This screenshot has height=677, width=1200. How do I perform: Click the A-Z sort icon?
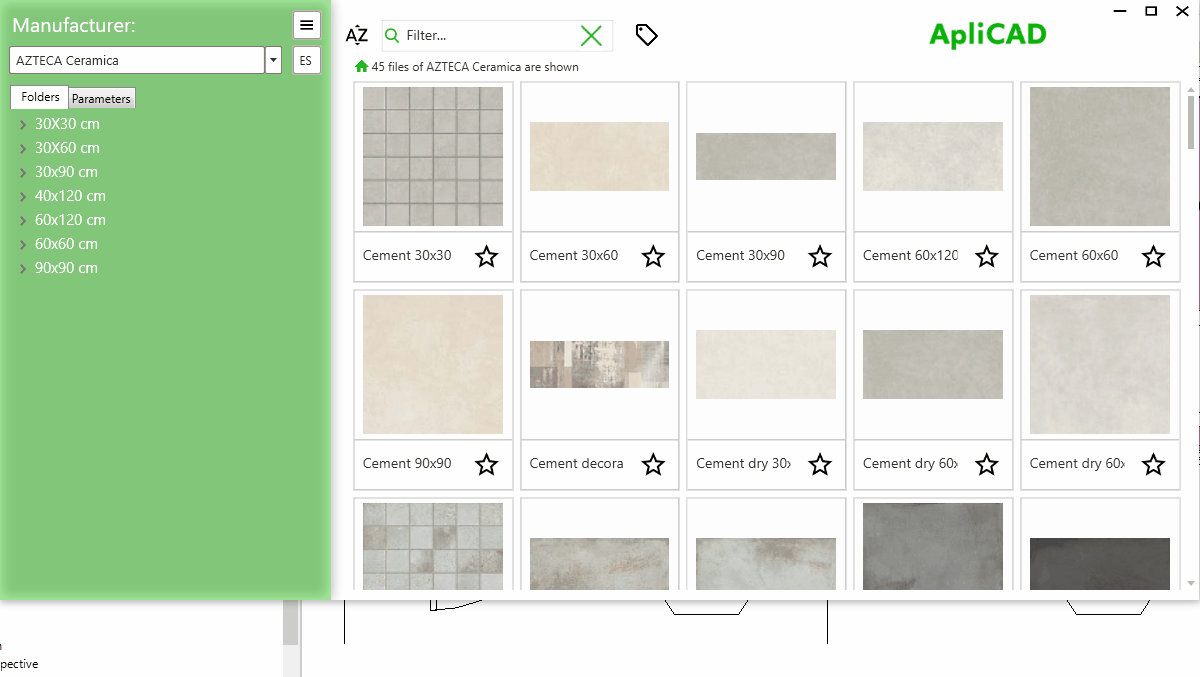coord(357,36)
